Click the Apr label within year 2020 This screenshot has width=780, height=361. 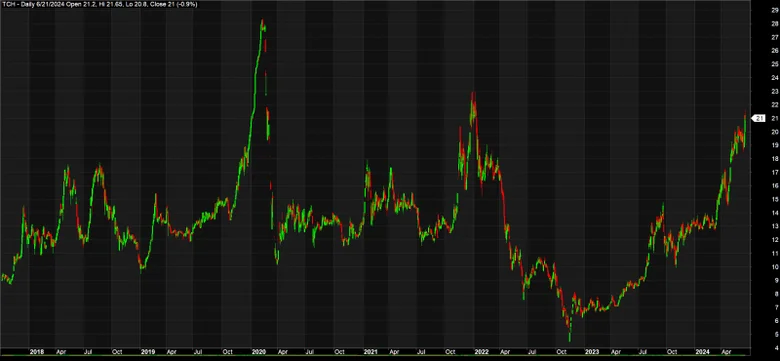click(284, 352)
